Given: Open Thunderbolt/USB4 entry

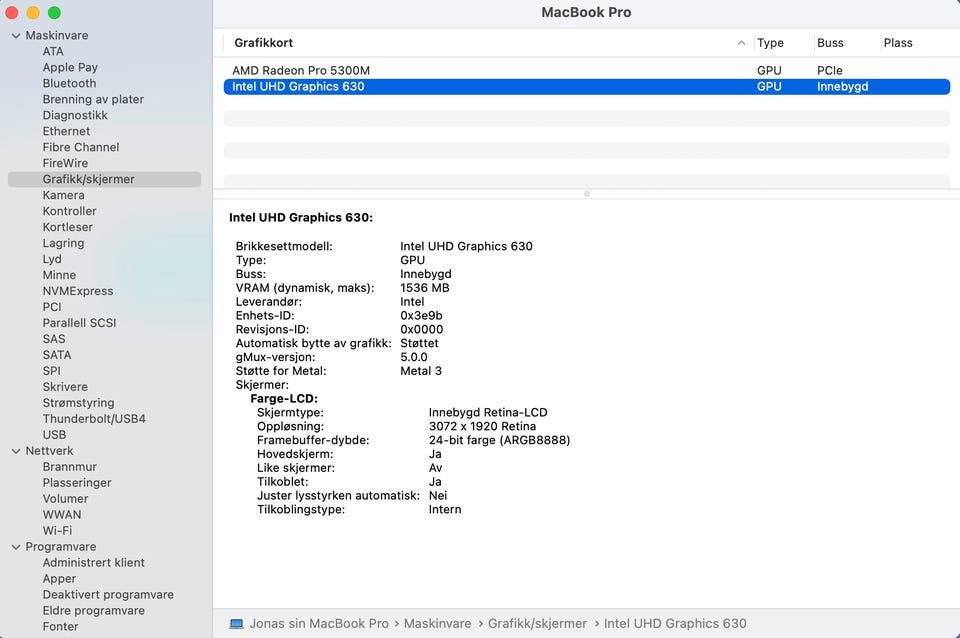Looking at the screenshot, I should tap(94, 419).
